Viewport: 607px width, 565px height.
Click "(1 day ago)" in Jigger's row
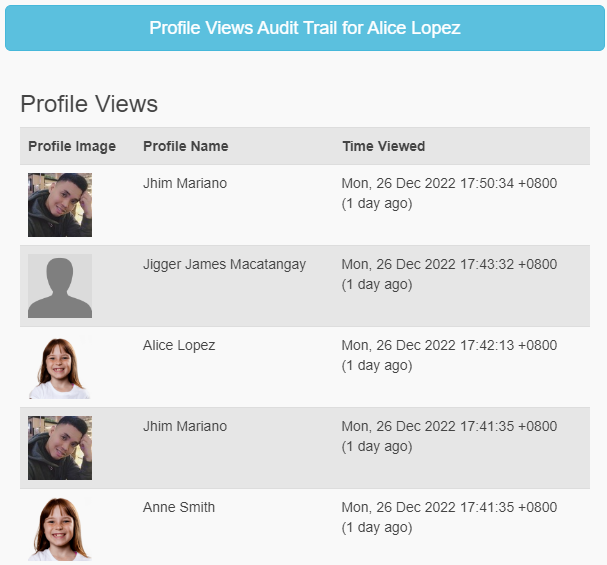(x=377, y=285)
